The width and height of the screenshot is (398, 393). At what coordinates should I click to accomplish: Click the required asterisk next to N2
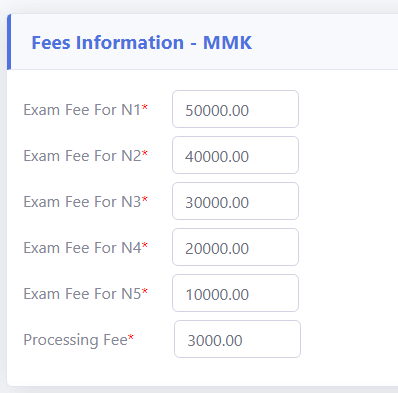click(145, 153)
